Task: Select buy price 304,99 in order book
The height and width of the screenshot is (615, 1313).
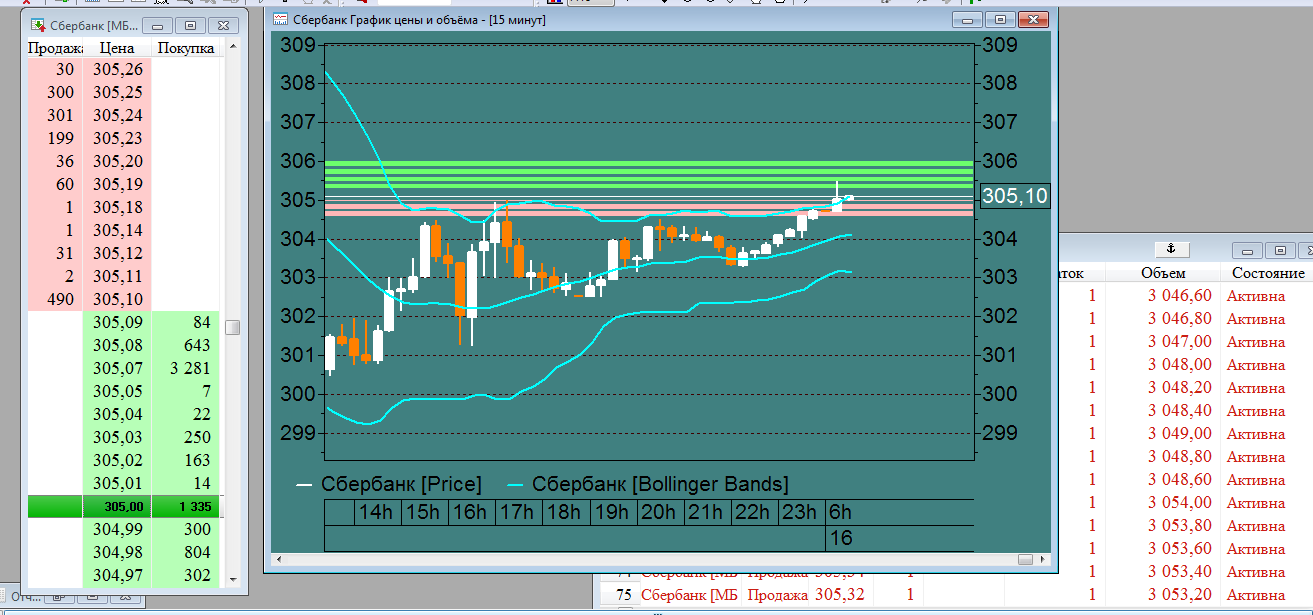Action: click(x=118, y=529)
